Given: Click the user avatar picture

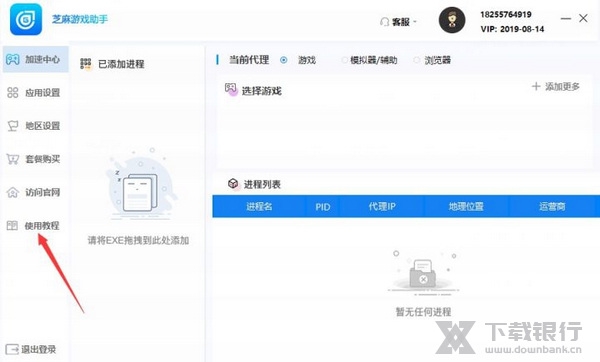Looking at the screenshot, I should coord(452,20).
